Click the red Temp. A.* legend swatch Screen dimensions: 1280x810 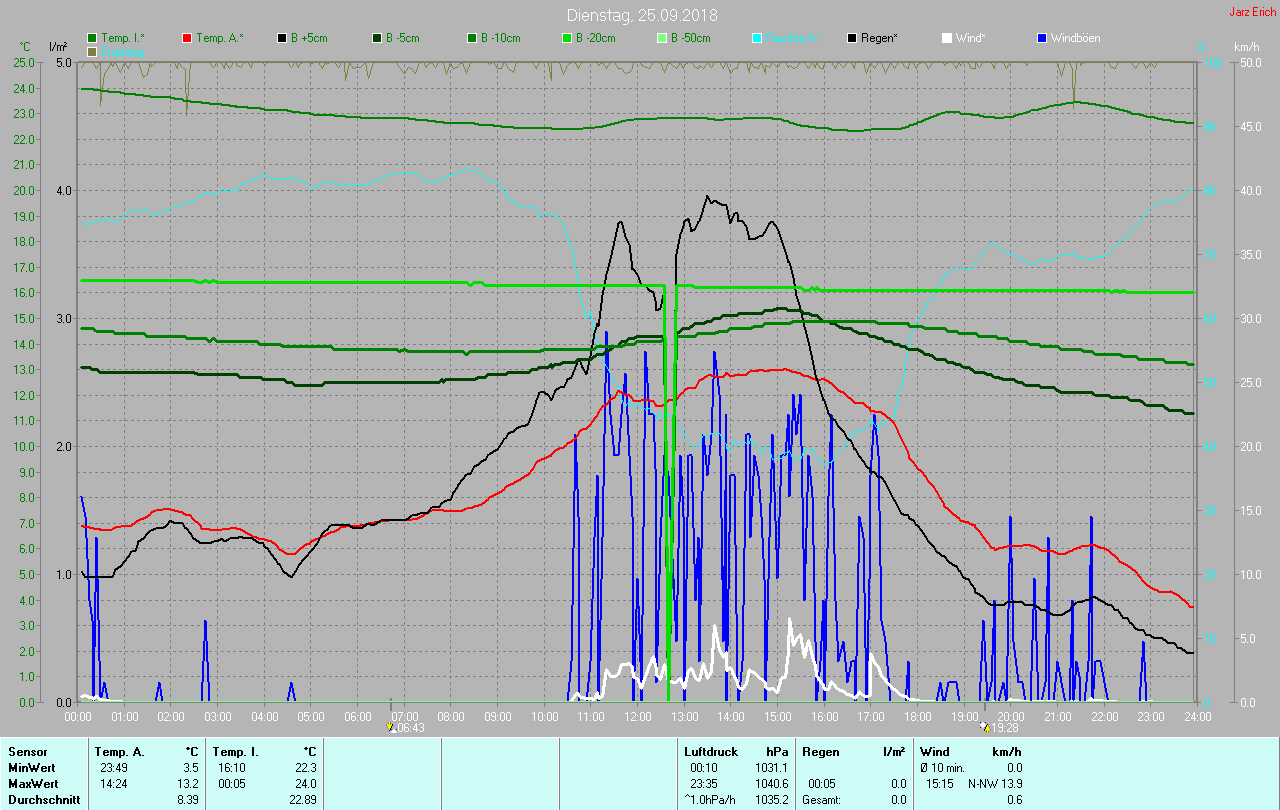[x=187, y=38]
